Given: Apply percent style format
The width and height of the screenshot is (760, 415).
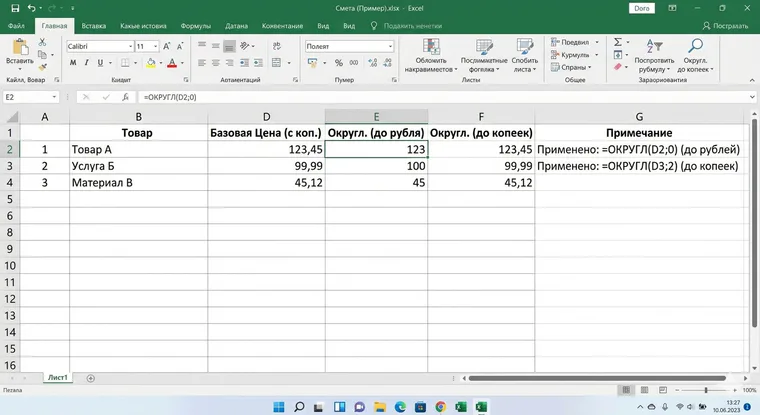Looking at the screenshot, I should coord(339,63).
